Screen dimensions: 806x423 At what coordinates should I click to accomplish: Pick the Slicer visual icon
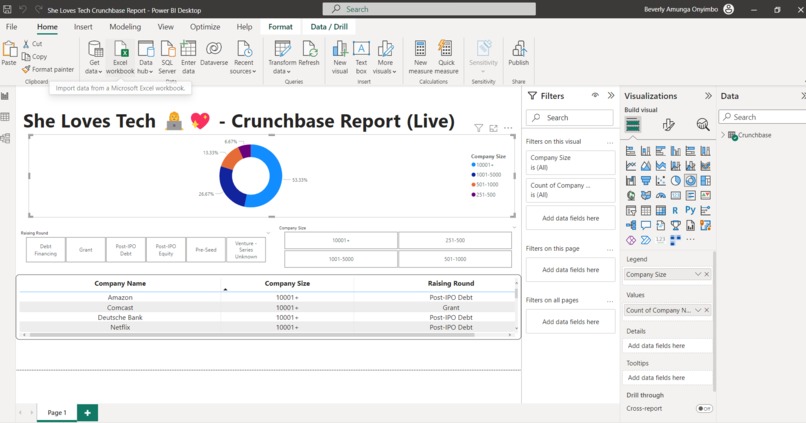[x=631, y=211]
